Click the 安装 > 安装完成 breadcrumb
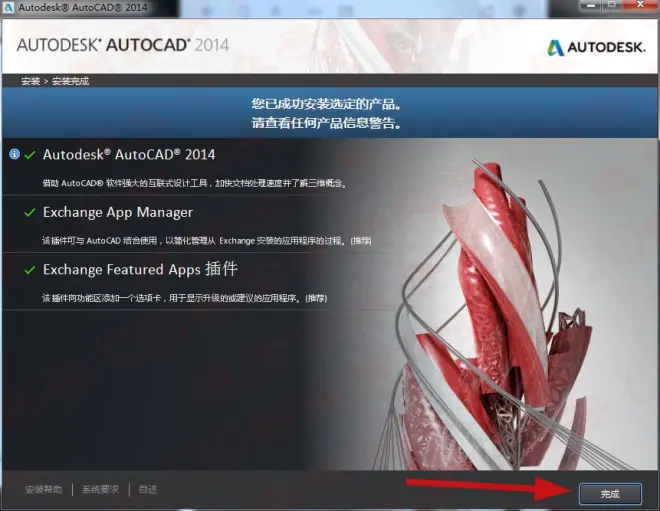Viewport: 660px width, 511px height. pos(55,81)
